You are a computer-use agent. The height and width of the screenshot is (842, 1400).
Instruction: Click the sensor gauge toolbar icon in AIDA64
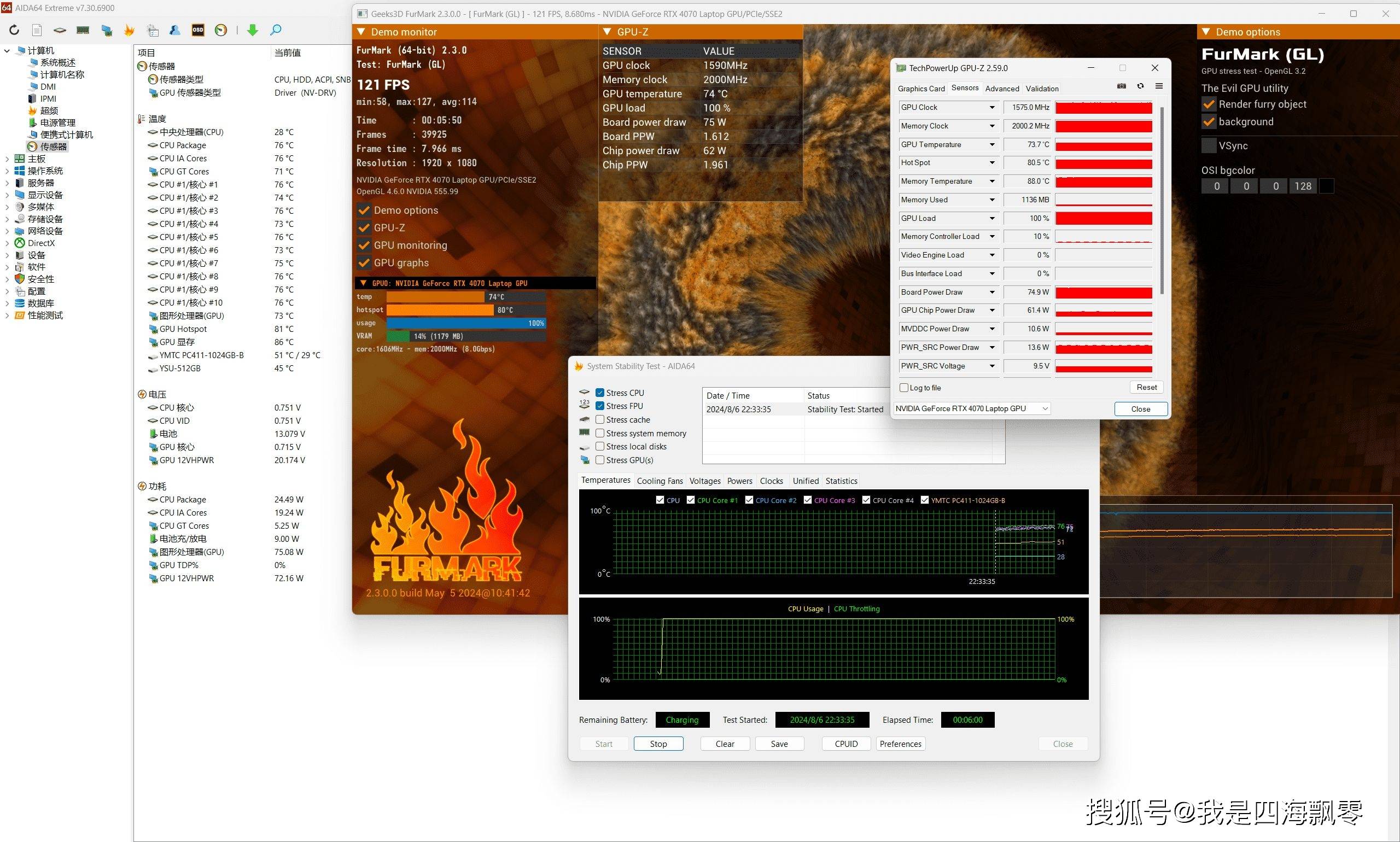click(x=221, y=30)
